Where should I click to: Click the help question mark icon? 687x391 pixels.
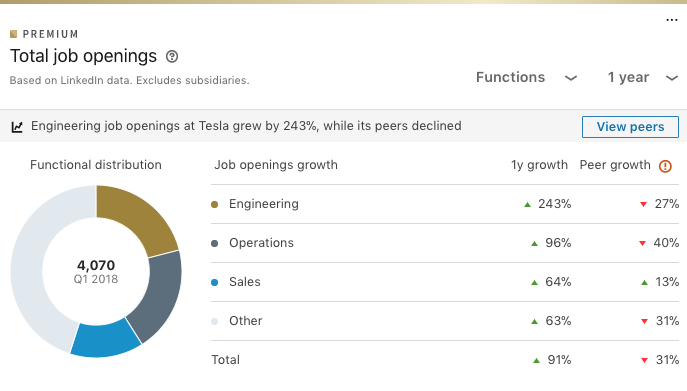click(x=172, y=57)
